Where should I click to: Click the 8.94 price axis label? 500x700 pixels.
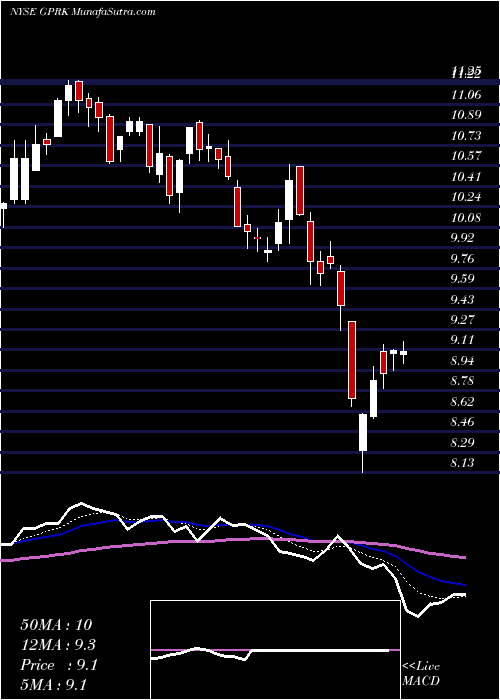pyautogui.click(x=462, y=361)
